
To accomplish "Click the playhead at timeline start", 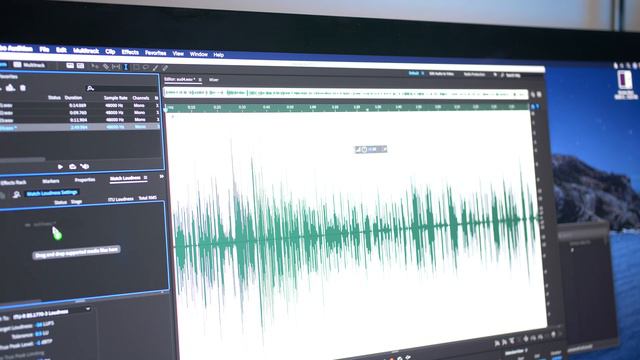I will pos(166,108).
